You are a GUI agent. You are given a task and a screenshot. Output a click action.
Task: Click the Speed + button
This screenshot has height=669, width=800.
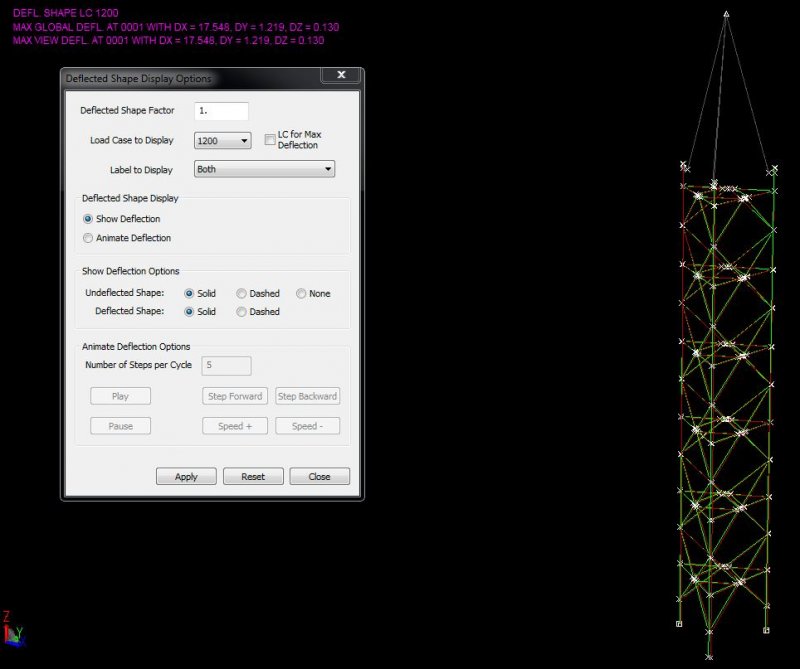[235, 426]
